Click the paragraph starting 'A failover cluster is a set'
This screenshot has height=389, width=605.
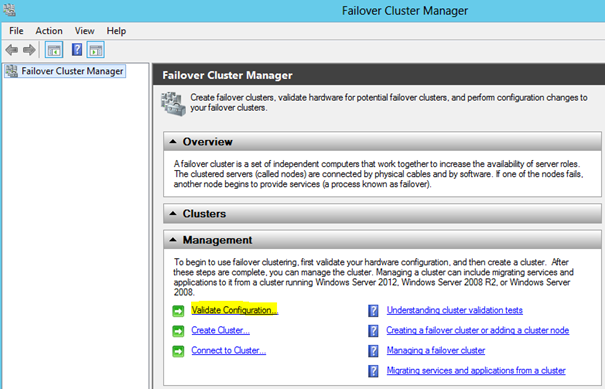pos(378,174)
